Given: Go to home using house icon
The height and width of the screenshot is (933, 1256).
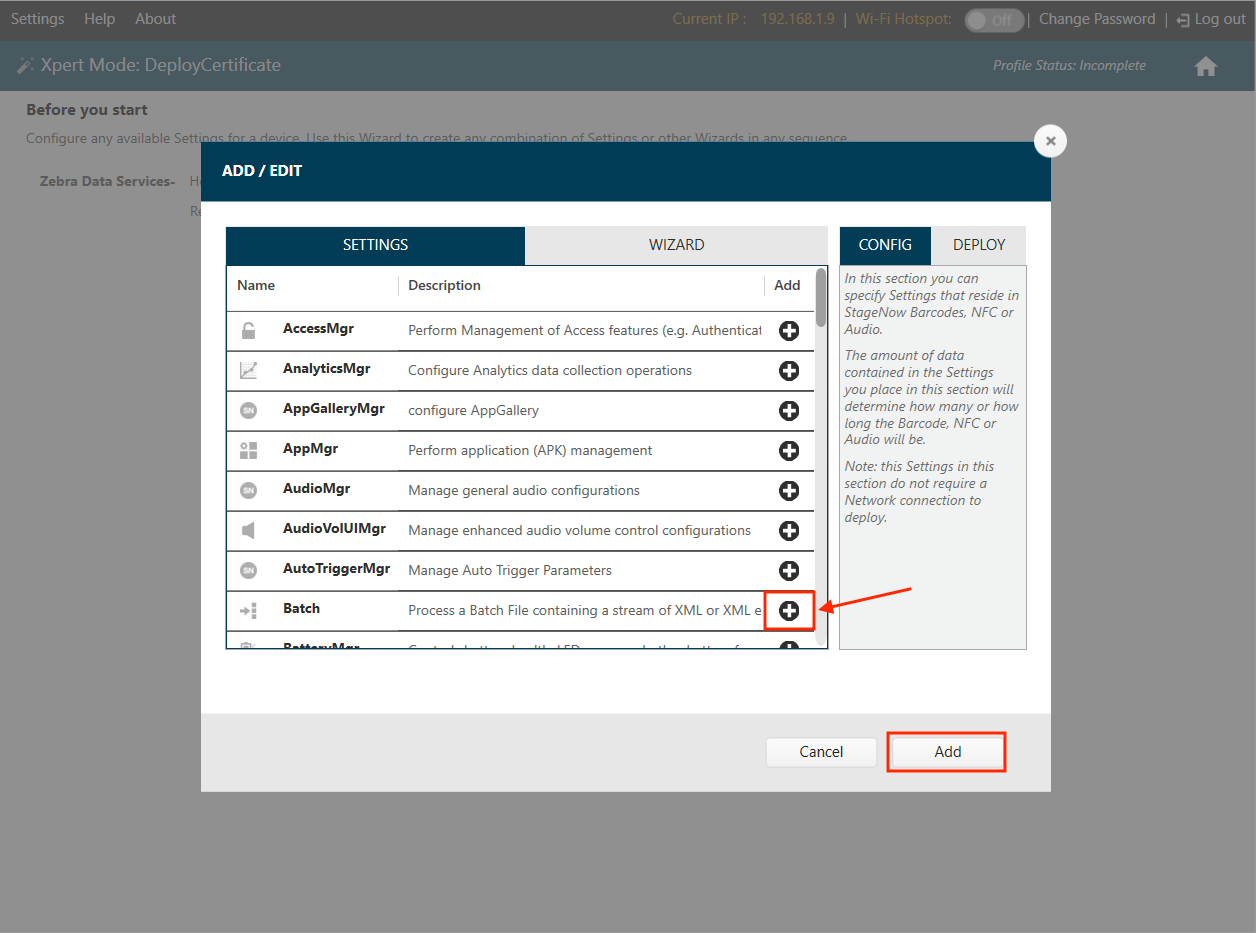Looking at the screenshot, I should pyautogui.click(x=1205, y=67).
